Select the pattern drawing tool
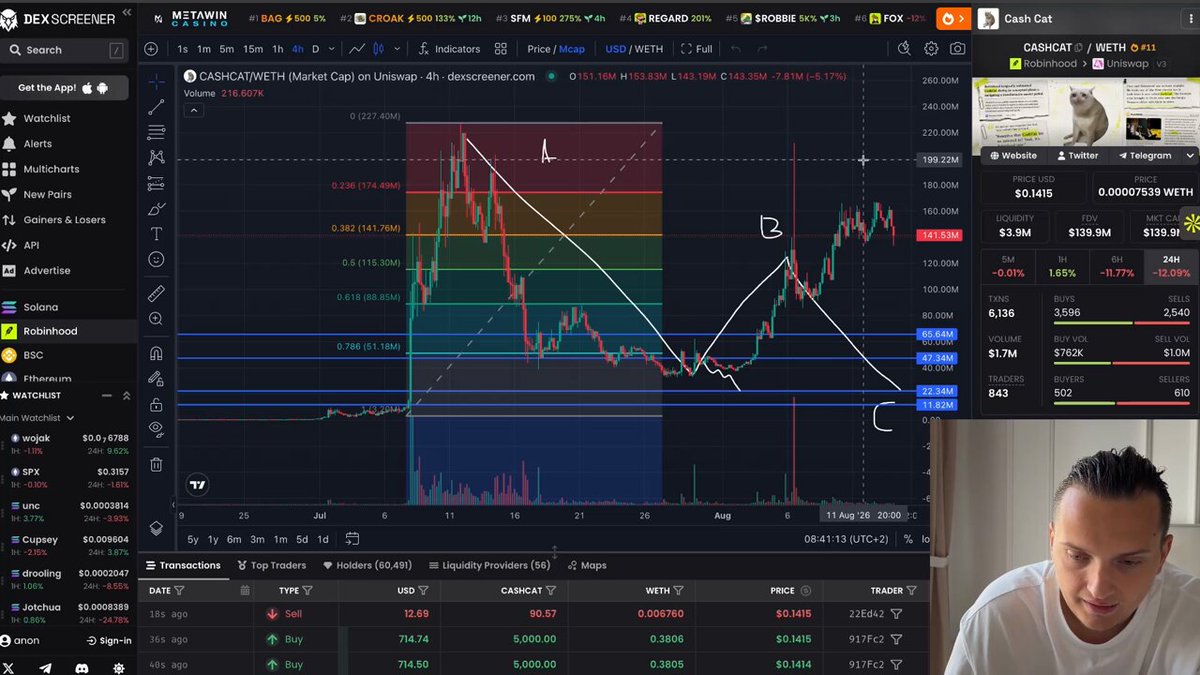 pyautogui.click(x=156, y=157)
